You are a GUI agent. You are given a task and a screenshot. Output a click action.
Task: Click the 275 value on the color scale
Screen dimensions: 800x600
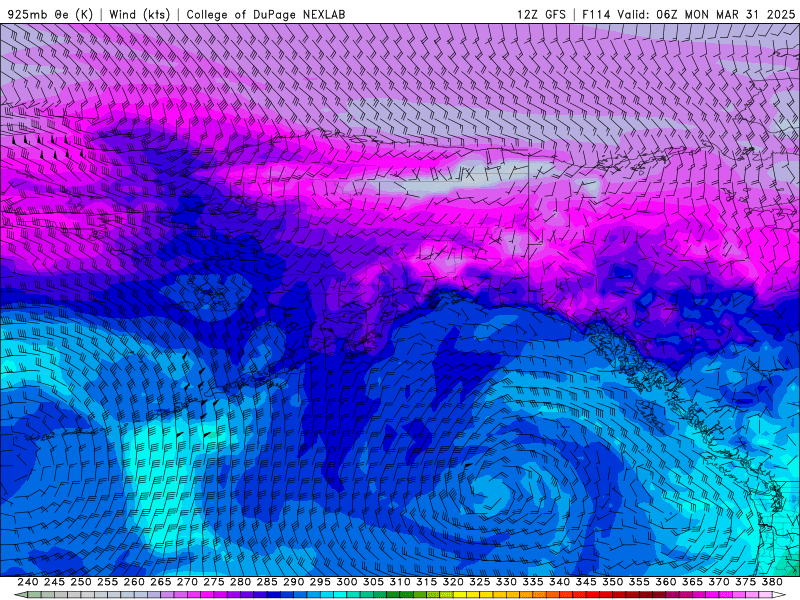tap(214, 582)
